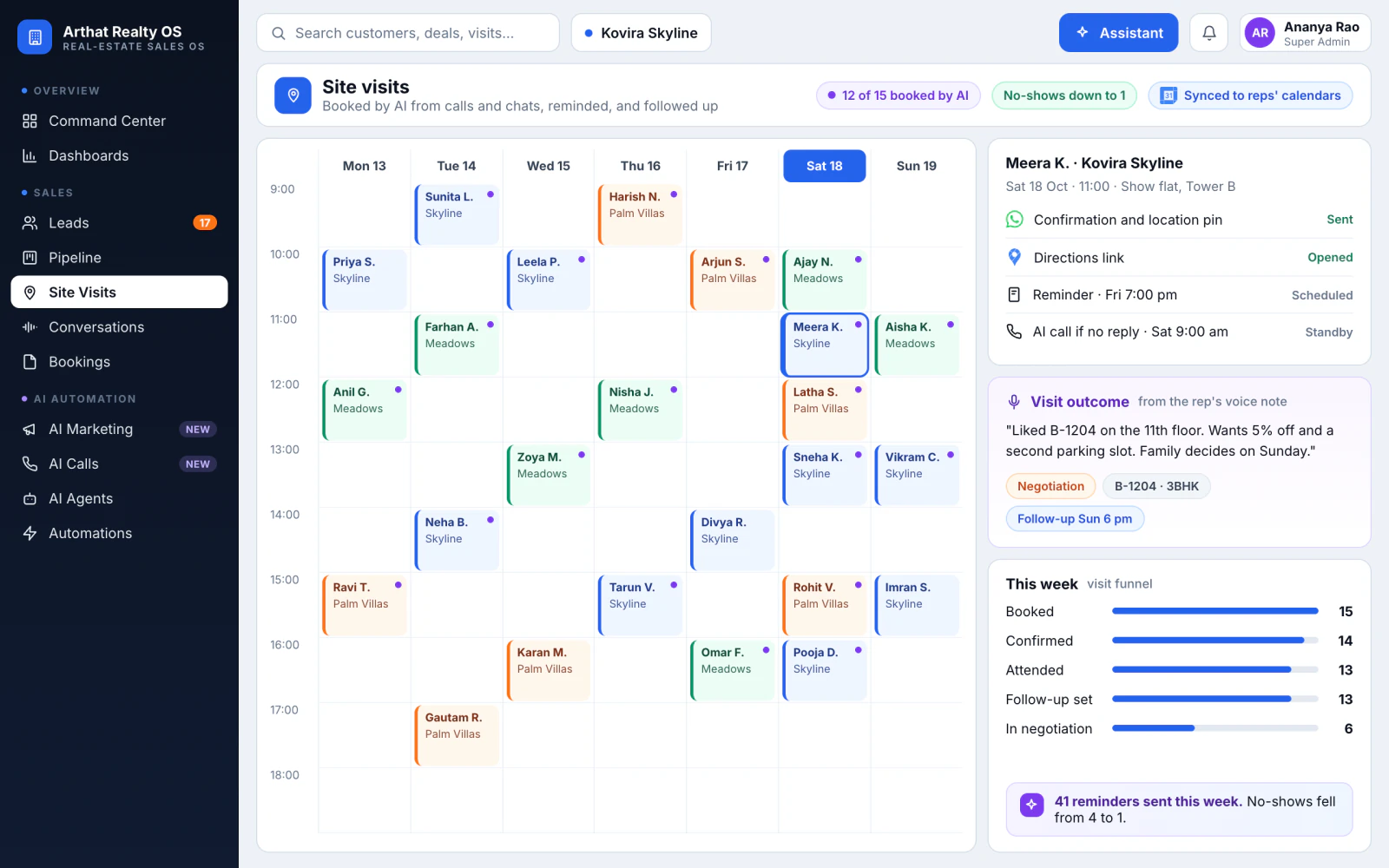Open notifications bell icon
This screenshot has height=868, width=1389.
pos(1208,33)
